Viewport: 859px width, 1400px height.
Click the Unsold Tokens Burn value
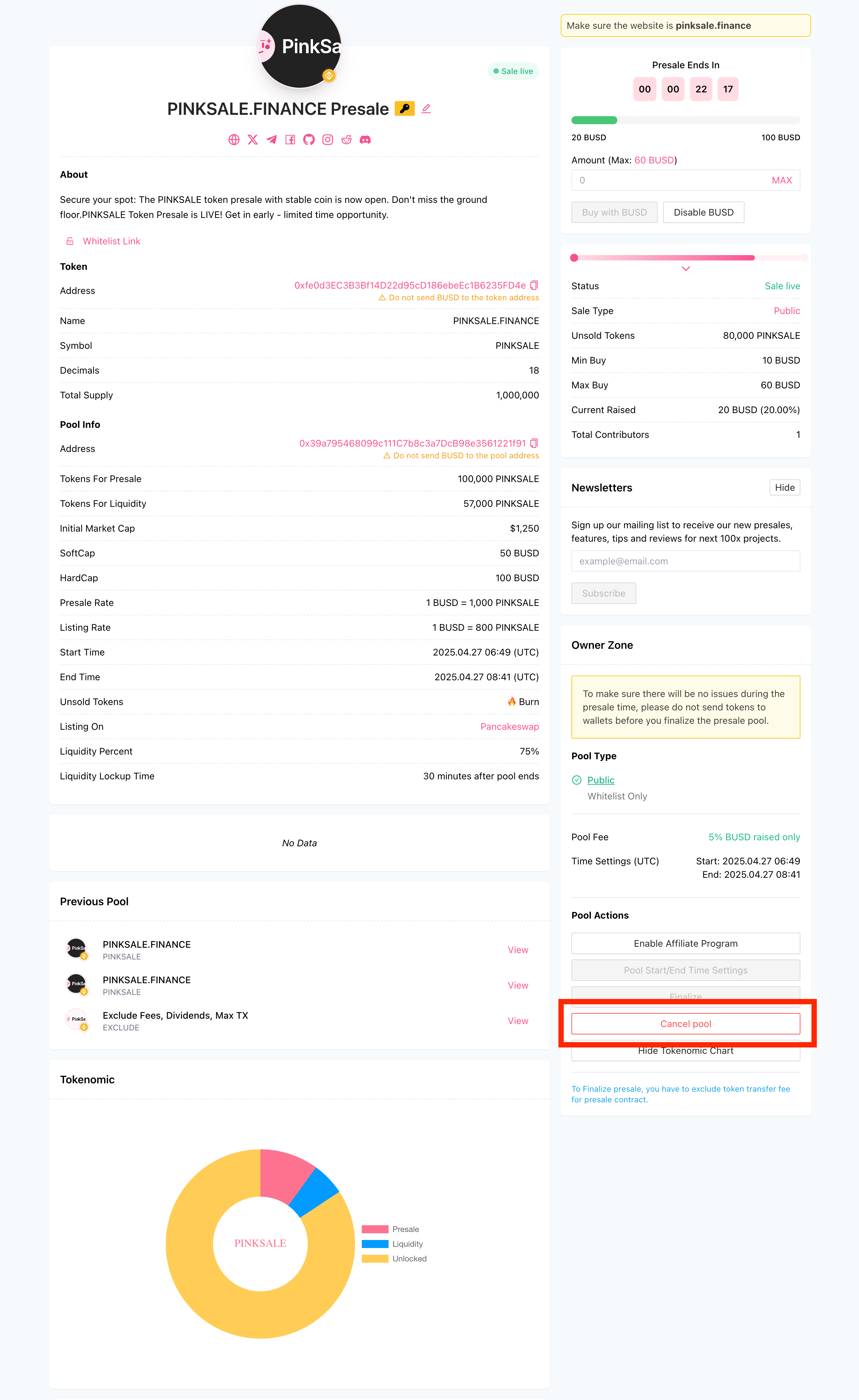(x=523, y=702)
